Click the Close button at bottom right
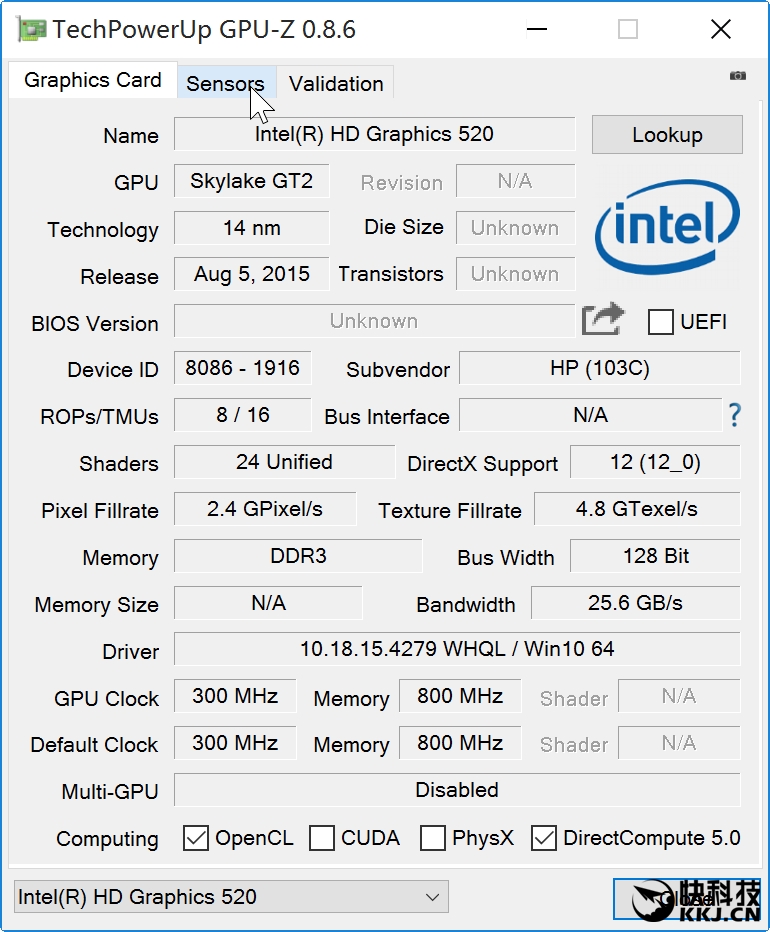770x932 pixels. coord(685,898)
